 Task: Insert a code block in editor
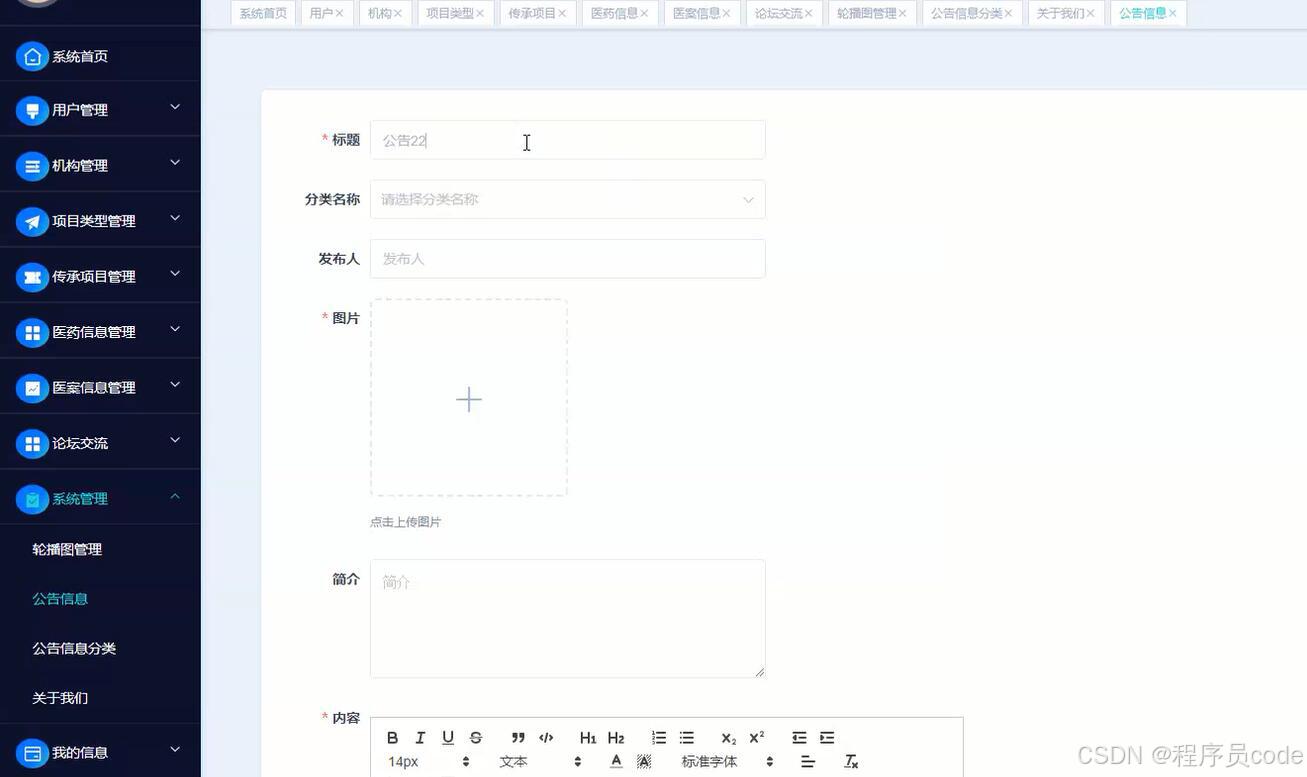(546, 738)
